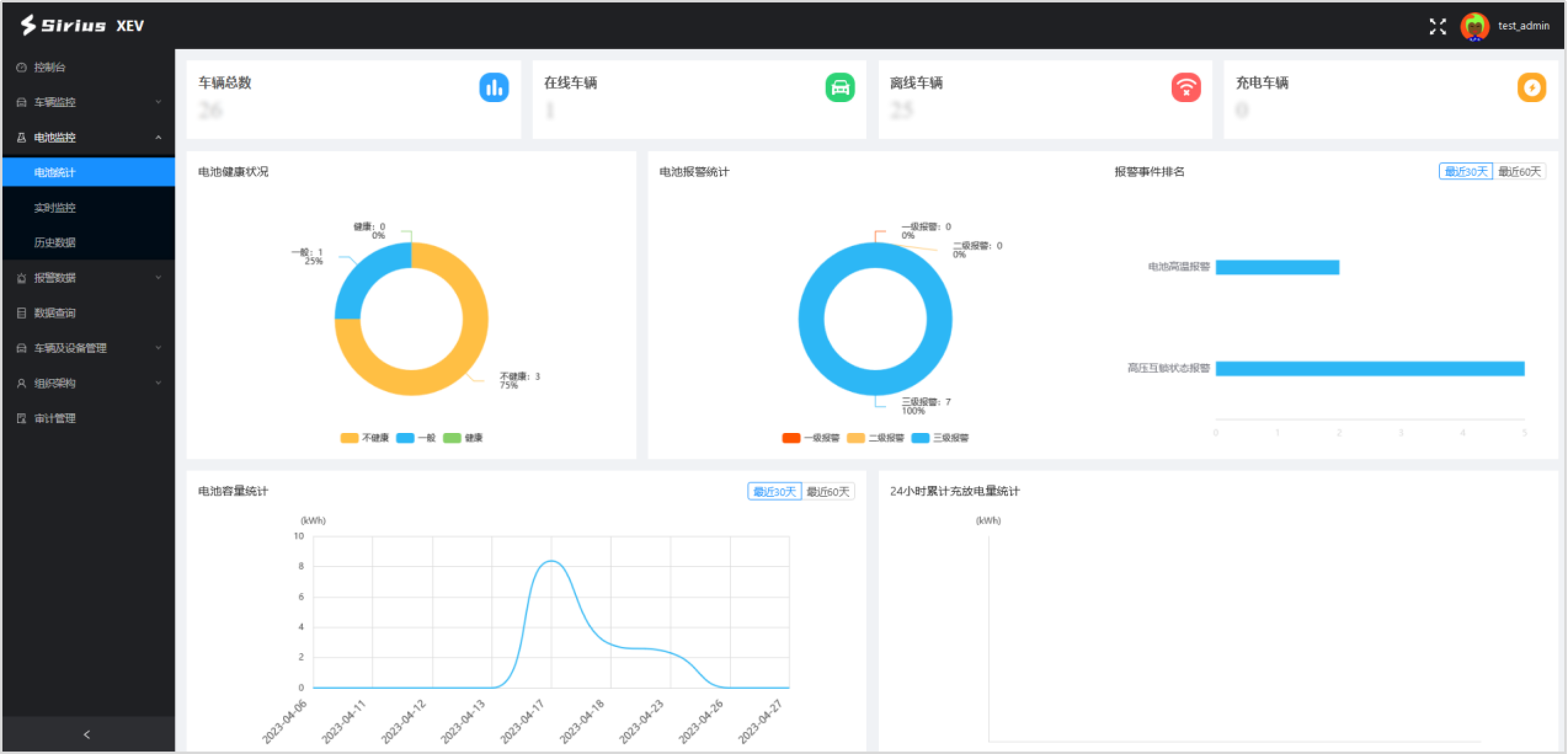Open the 数据查询 menu item
The width and height of the screenshot is (1568, 754).
point(89,313)
